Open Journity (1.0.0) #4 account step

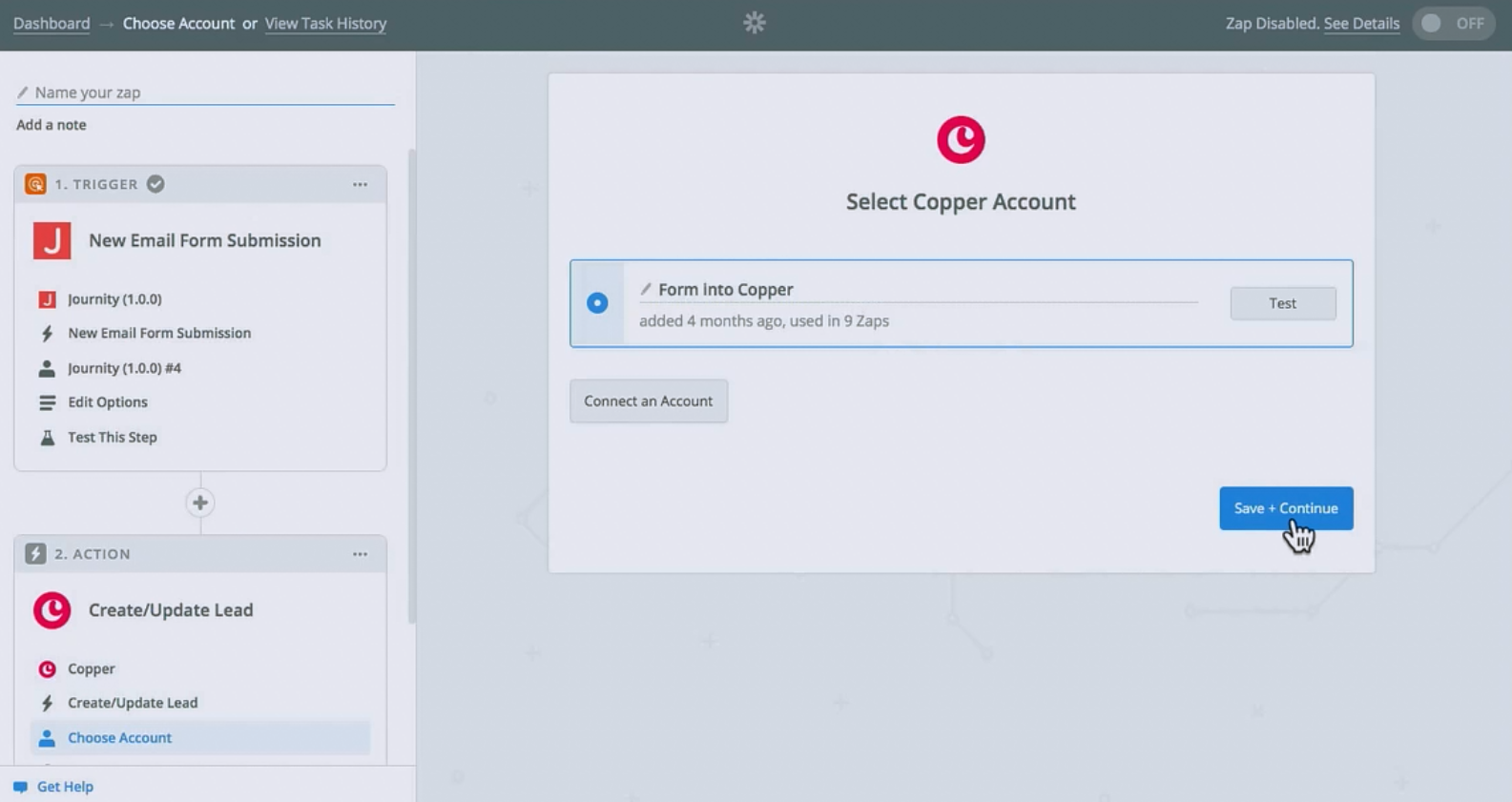(x=124, y=368)
